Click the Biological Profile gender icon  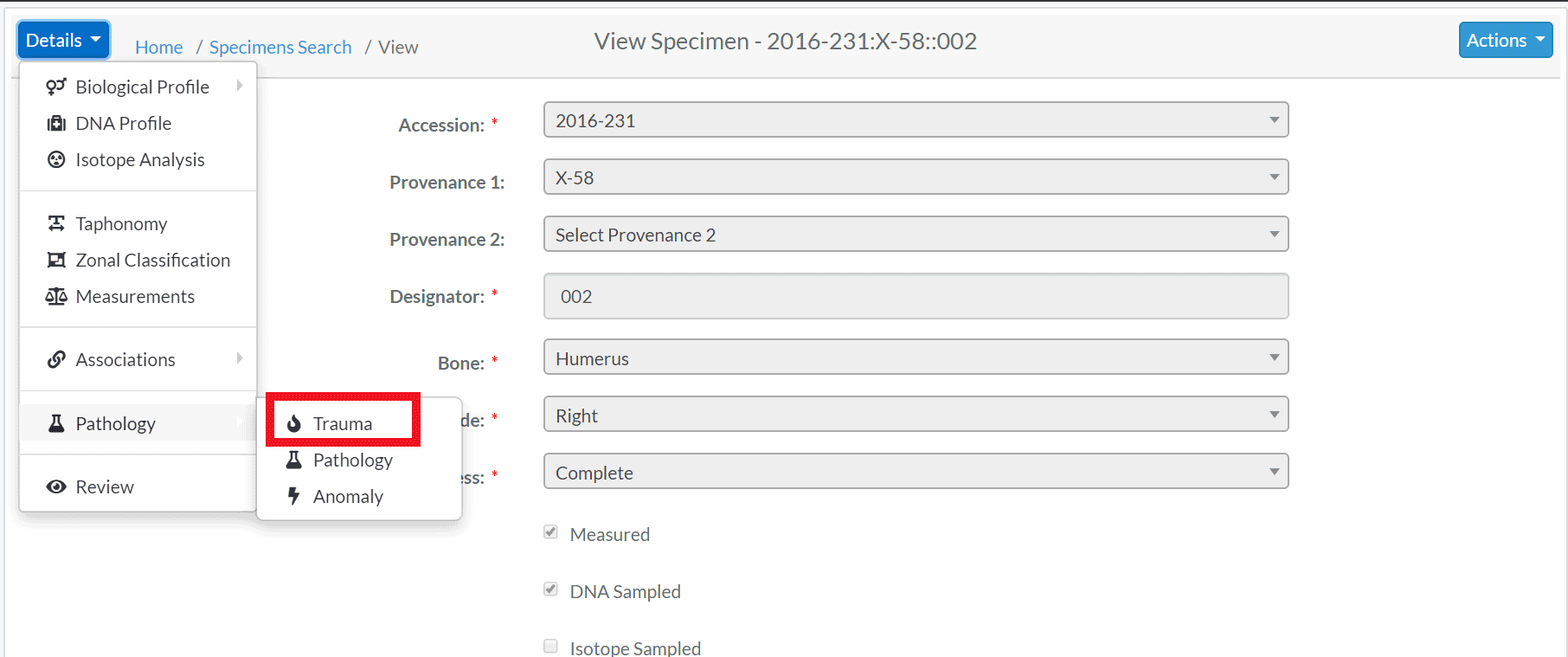pos(56,87)
